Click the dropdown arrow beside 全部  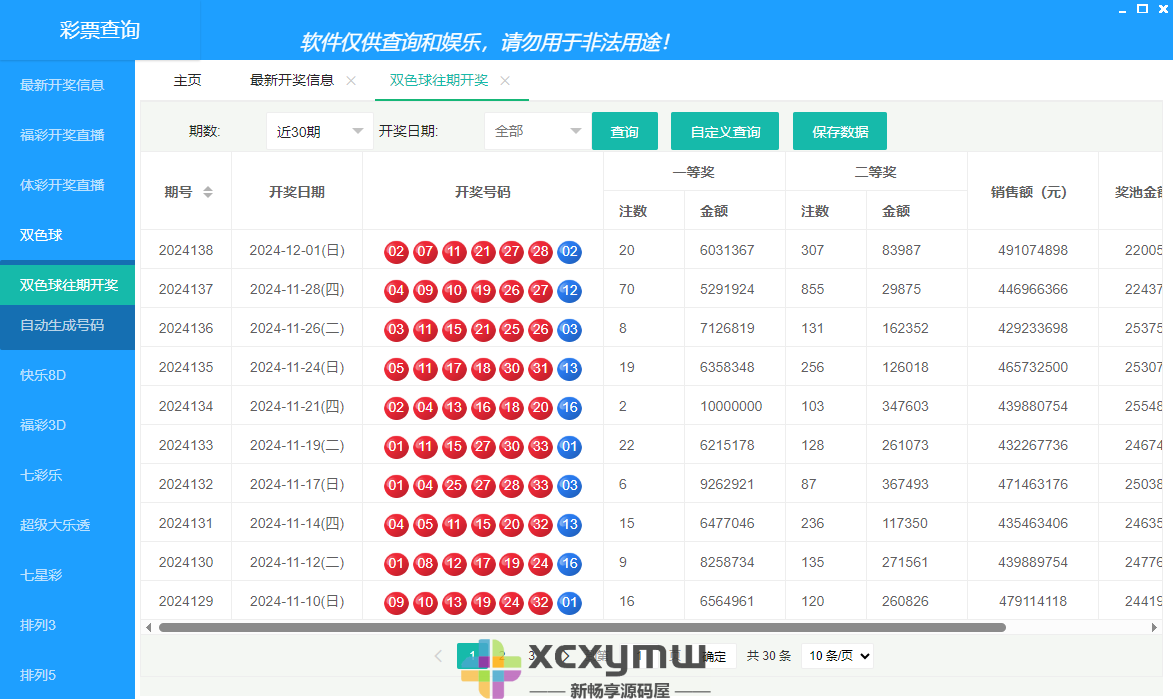coord(575,130)
